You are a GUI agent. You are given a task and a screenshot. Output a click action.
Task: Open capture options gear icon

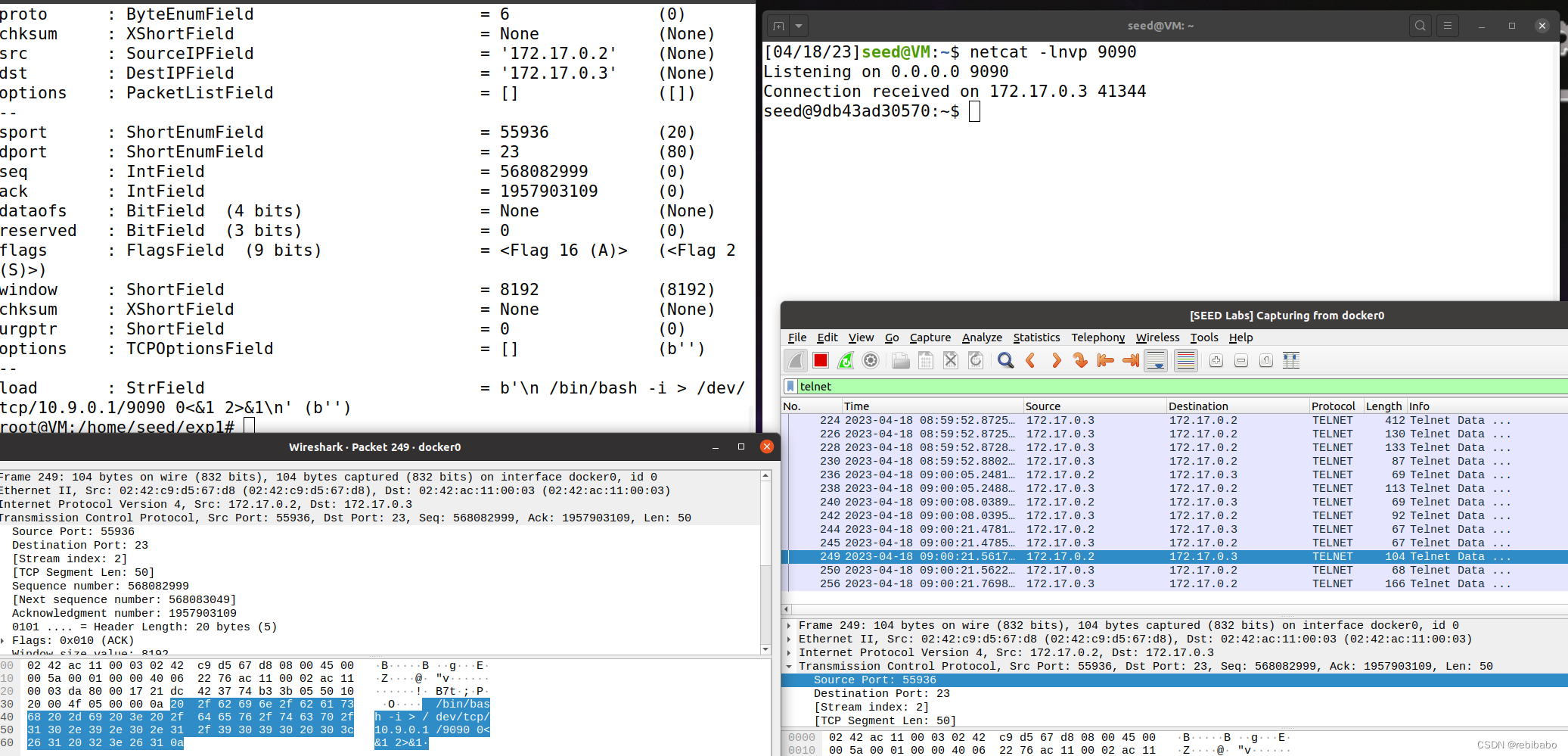click(x=871, y=361)
